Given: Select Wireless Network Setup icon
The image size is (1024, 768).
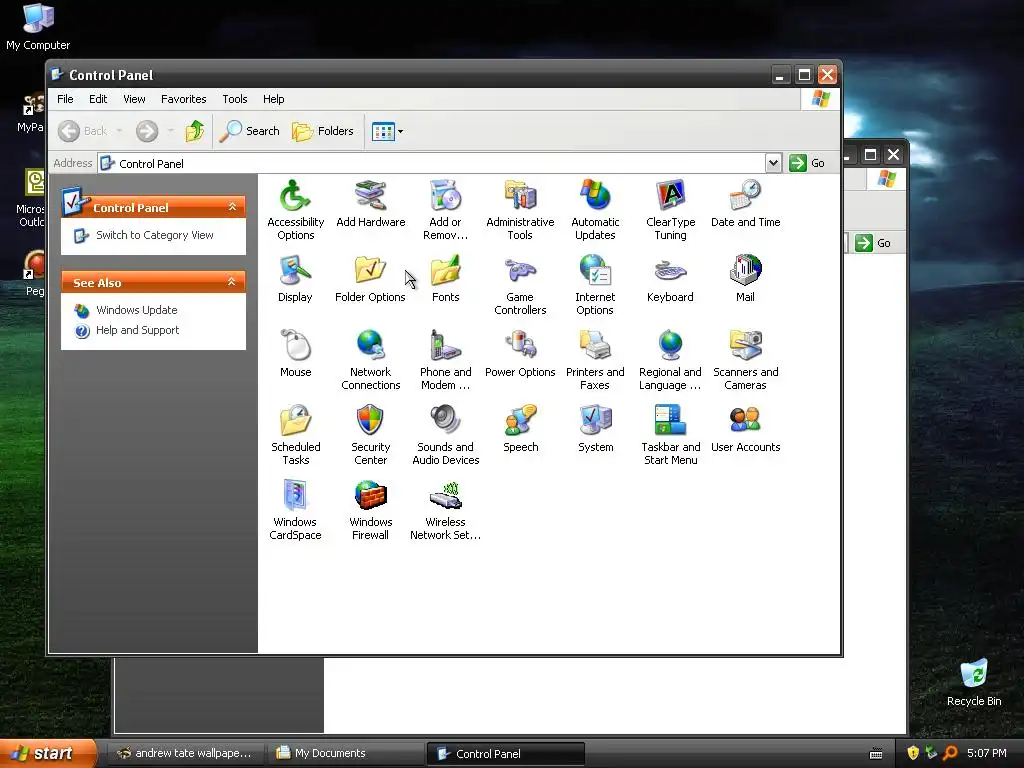Looking at the screenshot, I should 445,496.
